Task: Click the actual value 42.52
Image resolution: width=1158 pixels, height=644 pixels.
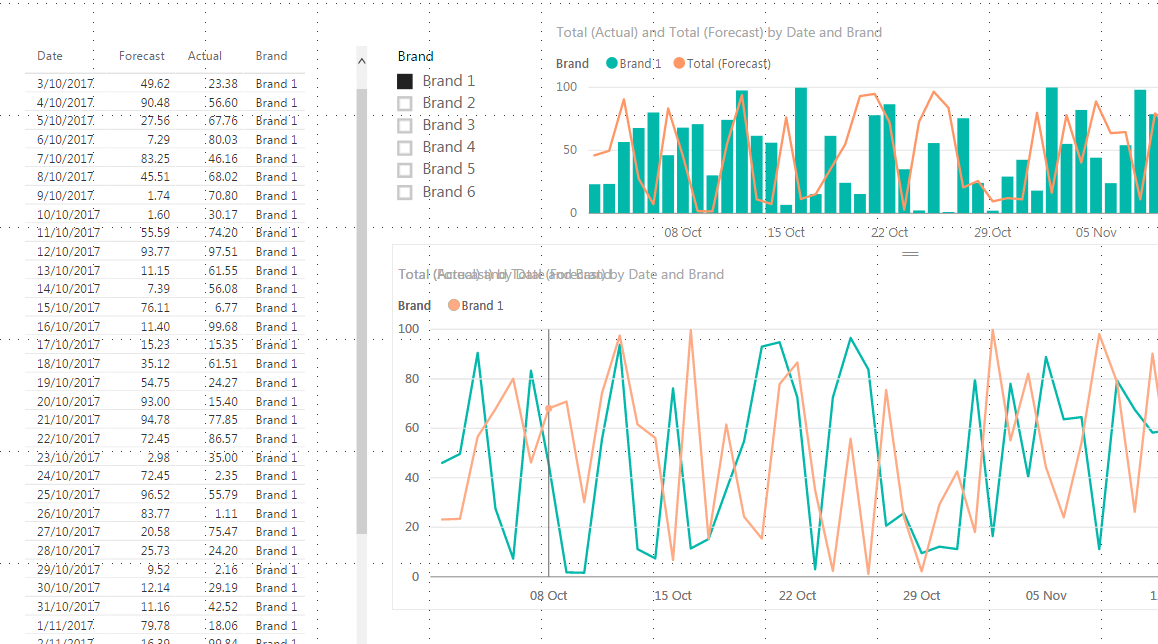Action: (223, 607)
